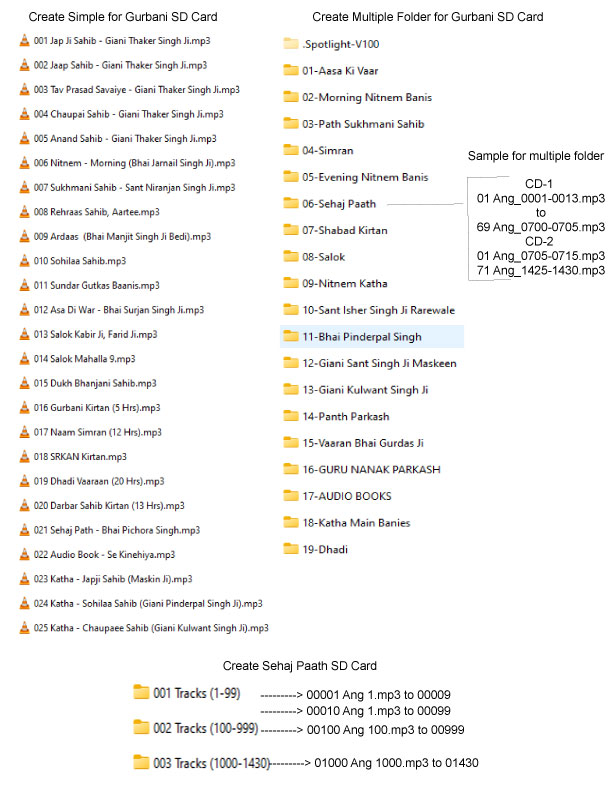
Task: Click VLC icon for 022 Audio Book file
Action: click(25, 554)
